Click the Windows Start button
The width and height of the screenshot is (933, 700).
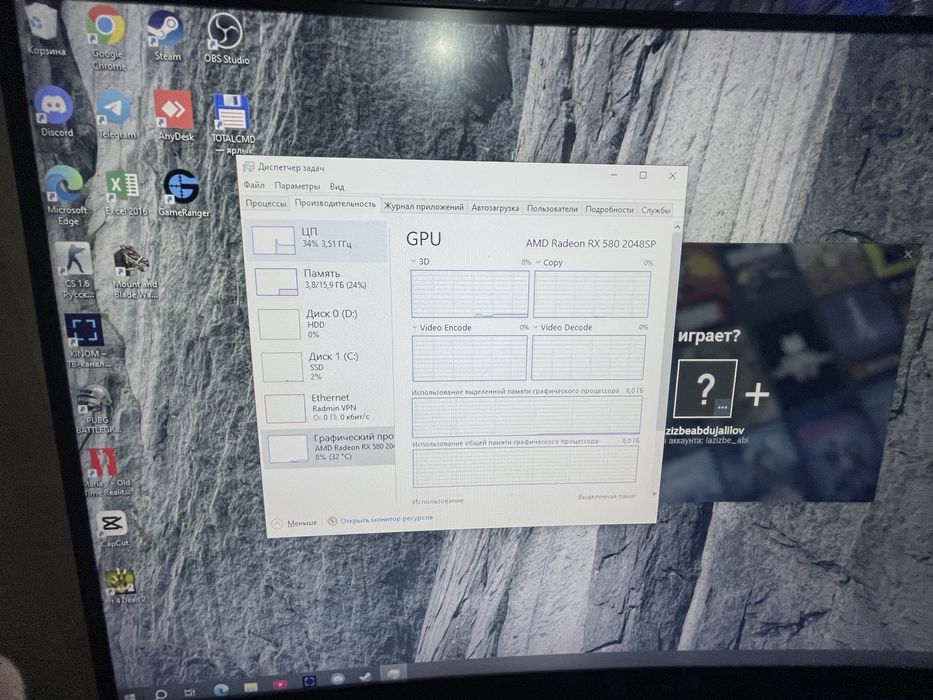coord(129,695)
